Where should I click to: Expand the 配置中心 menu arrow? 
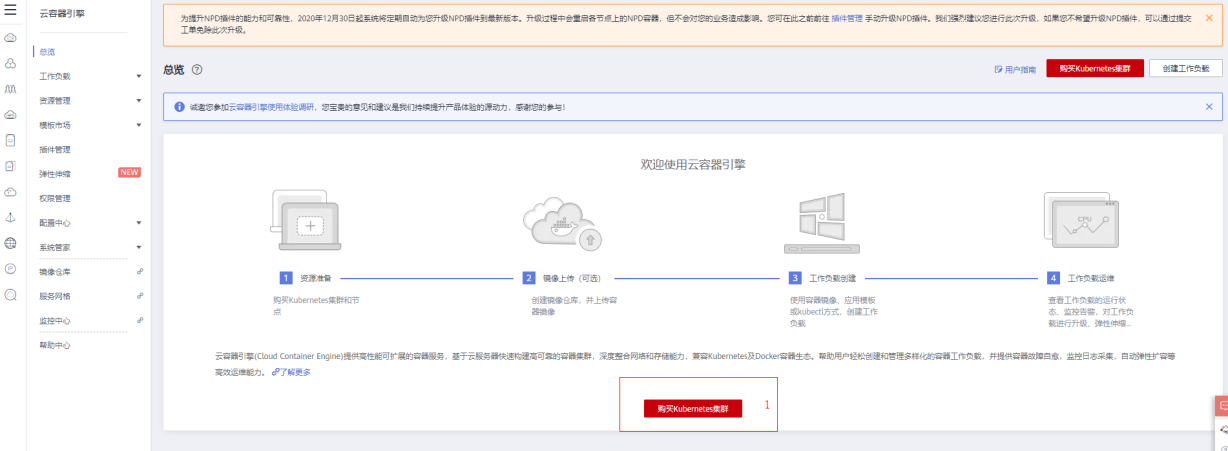(138, 223)
